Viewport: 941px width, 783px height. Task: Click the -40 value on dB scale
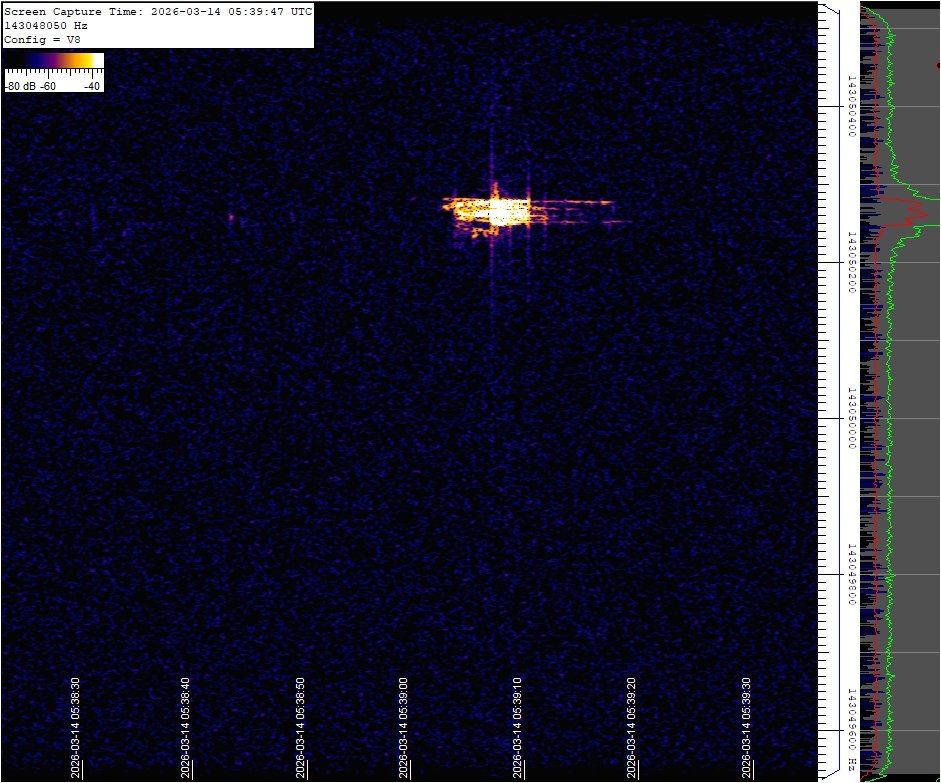click(92, 86)
